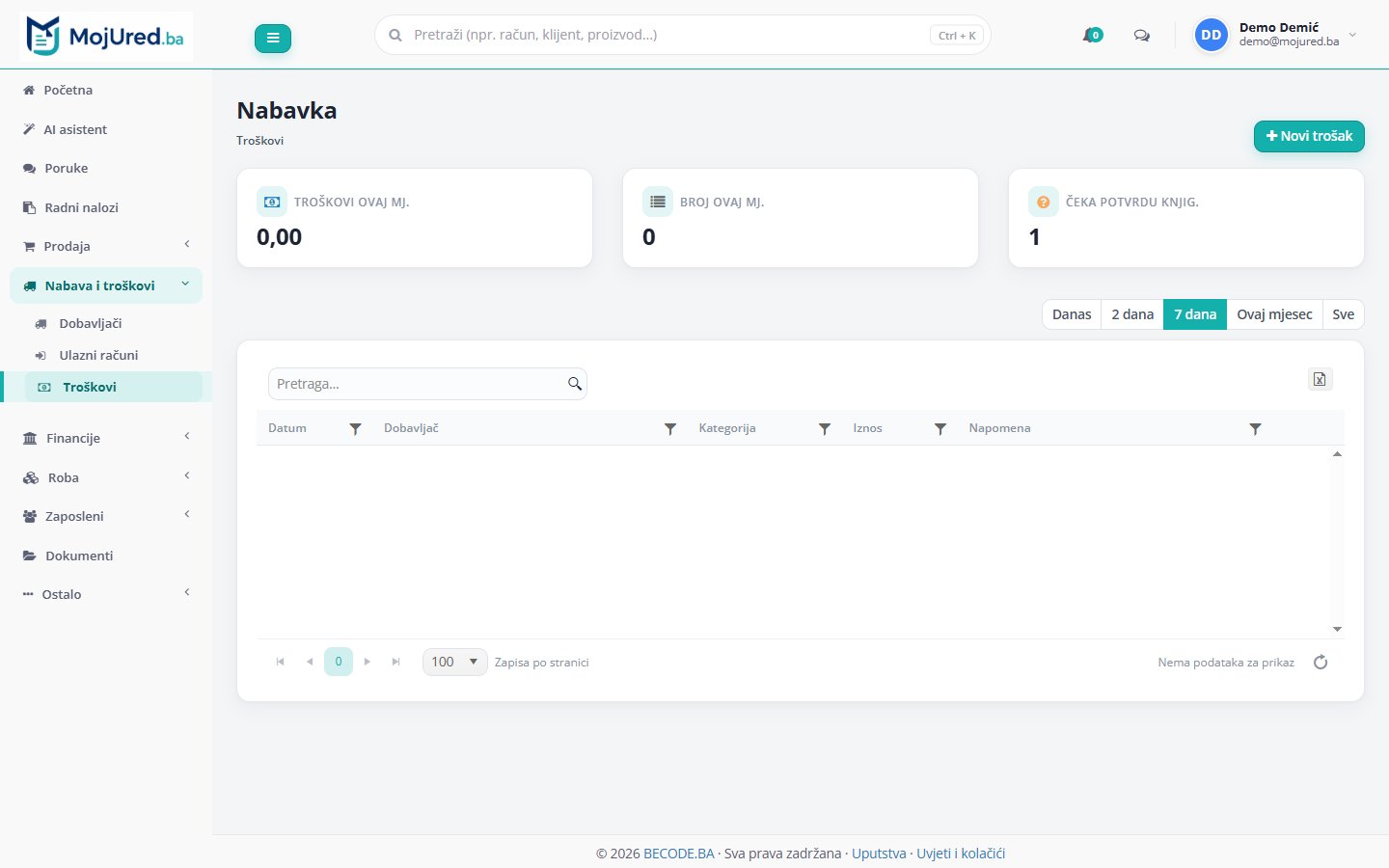
Task: Open the chat messages icon in header
Action: 1142,36
